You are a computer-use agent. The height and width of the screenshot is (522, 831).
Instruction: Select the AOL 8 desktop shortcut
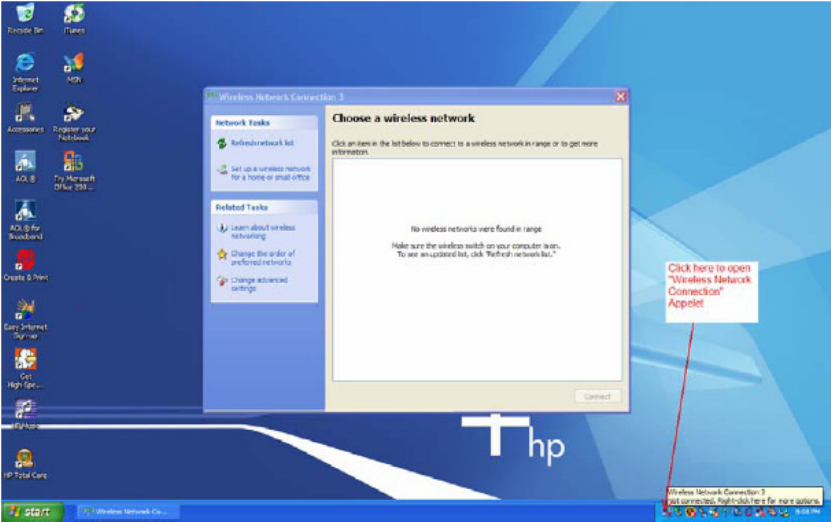tap(25, 166)
